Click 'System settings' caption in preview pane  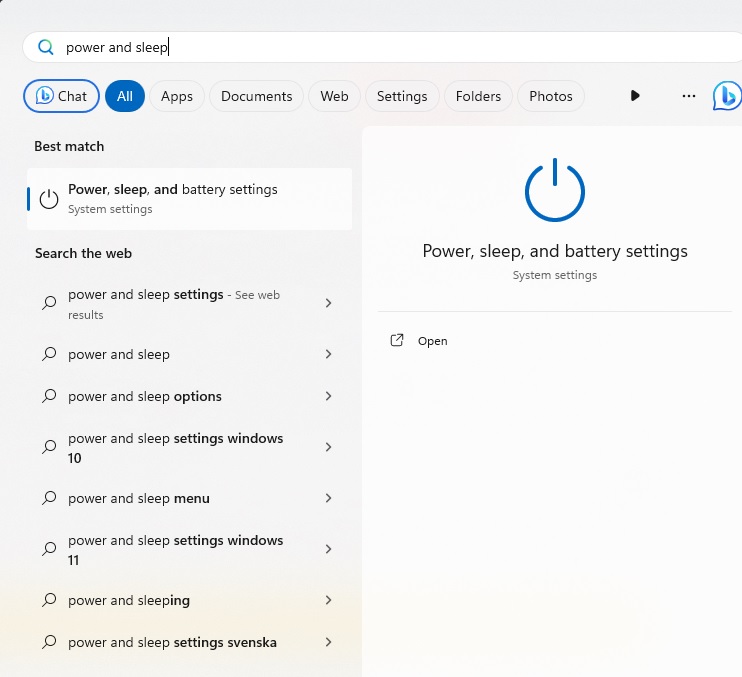(x=555, y=275)
